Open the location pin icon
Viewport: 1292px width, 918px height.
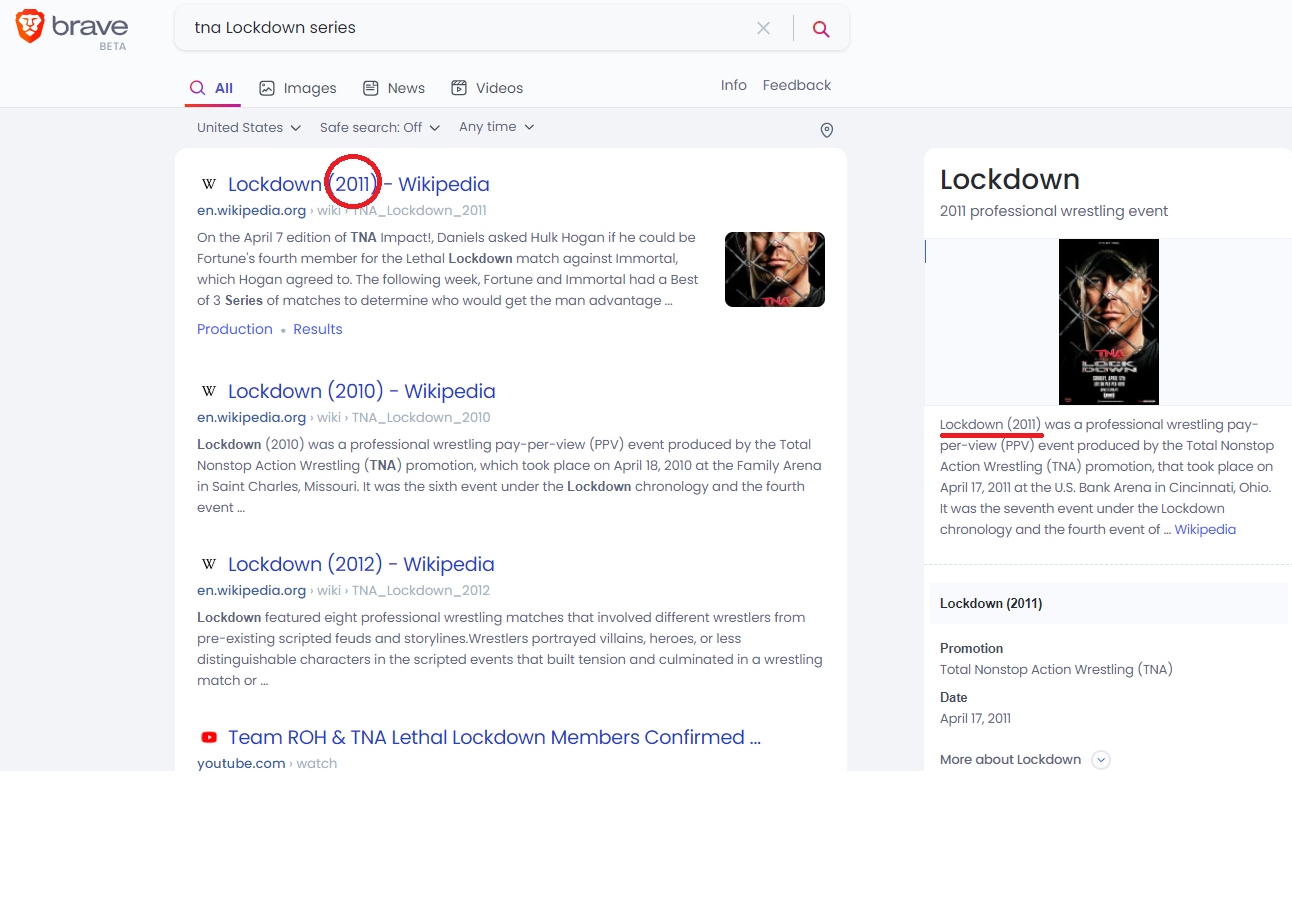pos(826,130)
